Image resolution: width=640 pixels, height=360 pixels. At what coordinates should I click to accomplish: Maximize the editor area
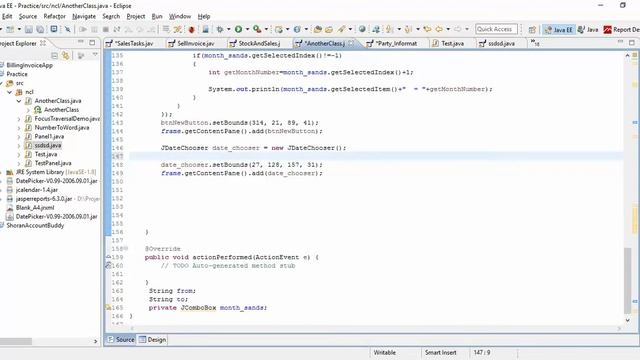(x=632, y=42)
